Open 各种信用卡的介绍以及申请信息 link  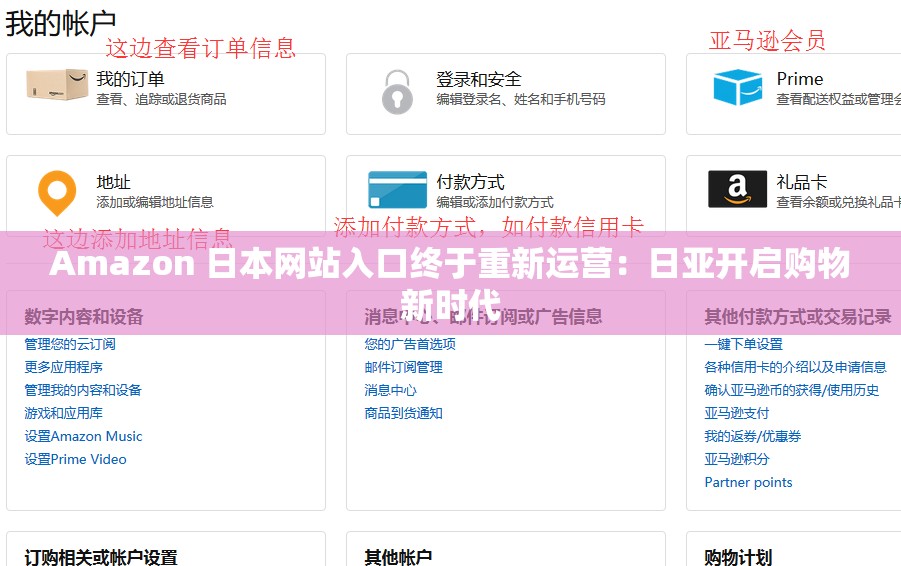point(795,367)
